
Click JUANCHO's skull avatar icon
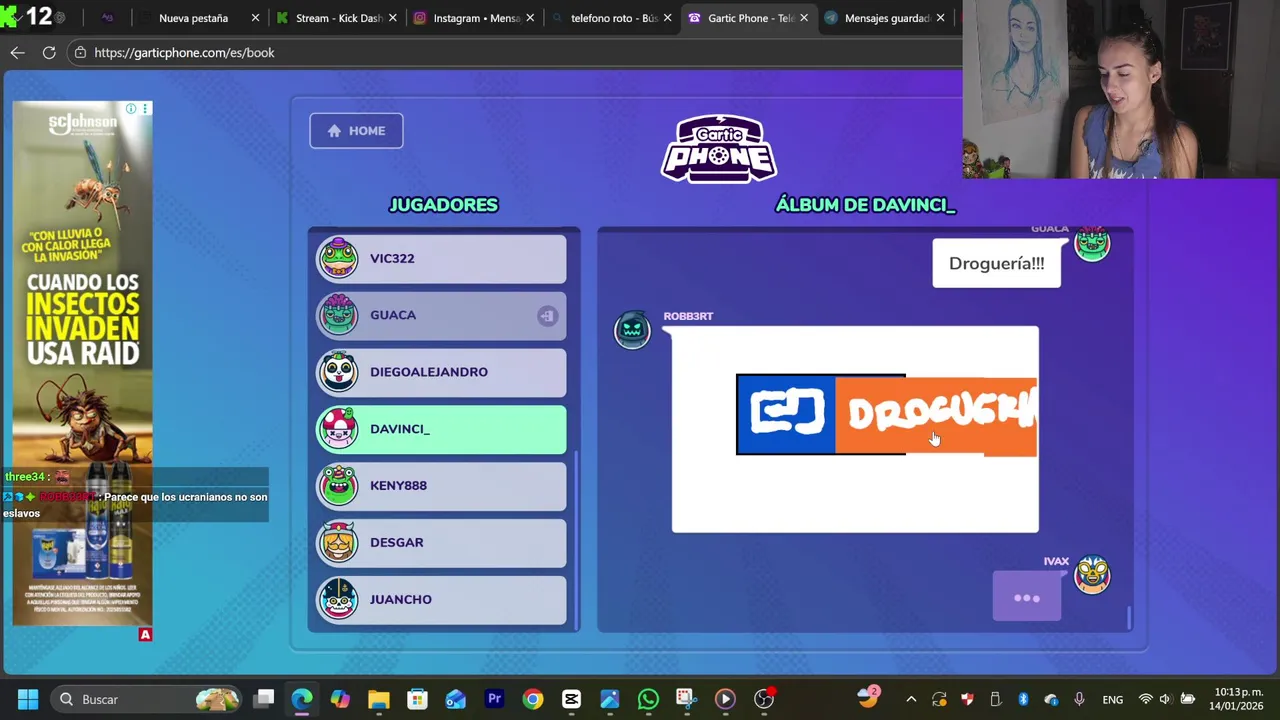(x=338, y=599)
